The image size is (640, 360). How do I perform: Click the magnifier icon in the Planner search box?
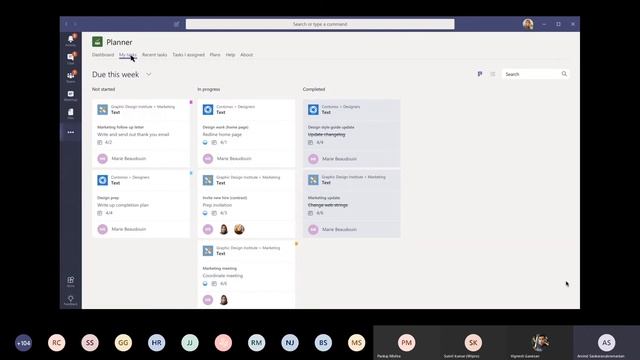564,74
